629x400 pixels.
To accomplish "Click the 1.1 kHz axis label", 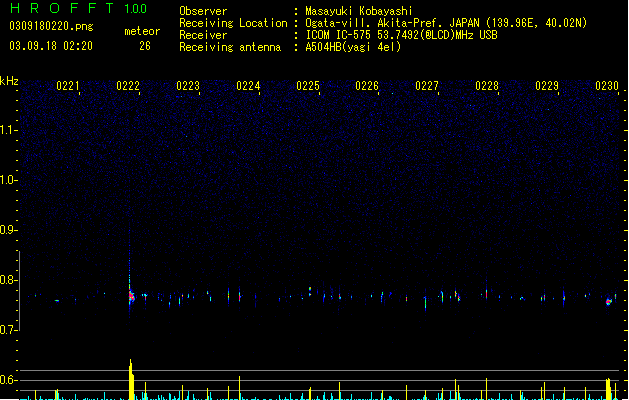I will point(9,130).
